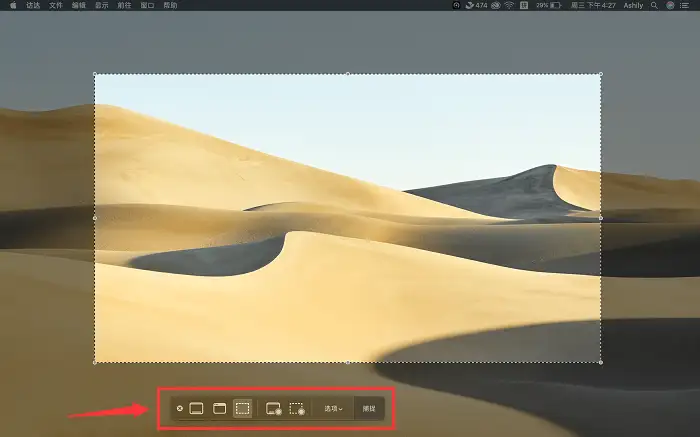The height and width of the screenshot is (437, 700).
Task: Open the Wi-Fi status menu
Action: (x=509, y=5)
